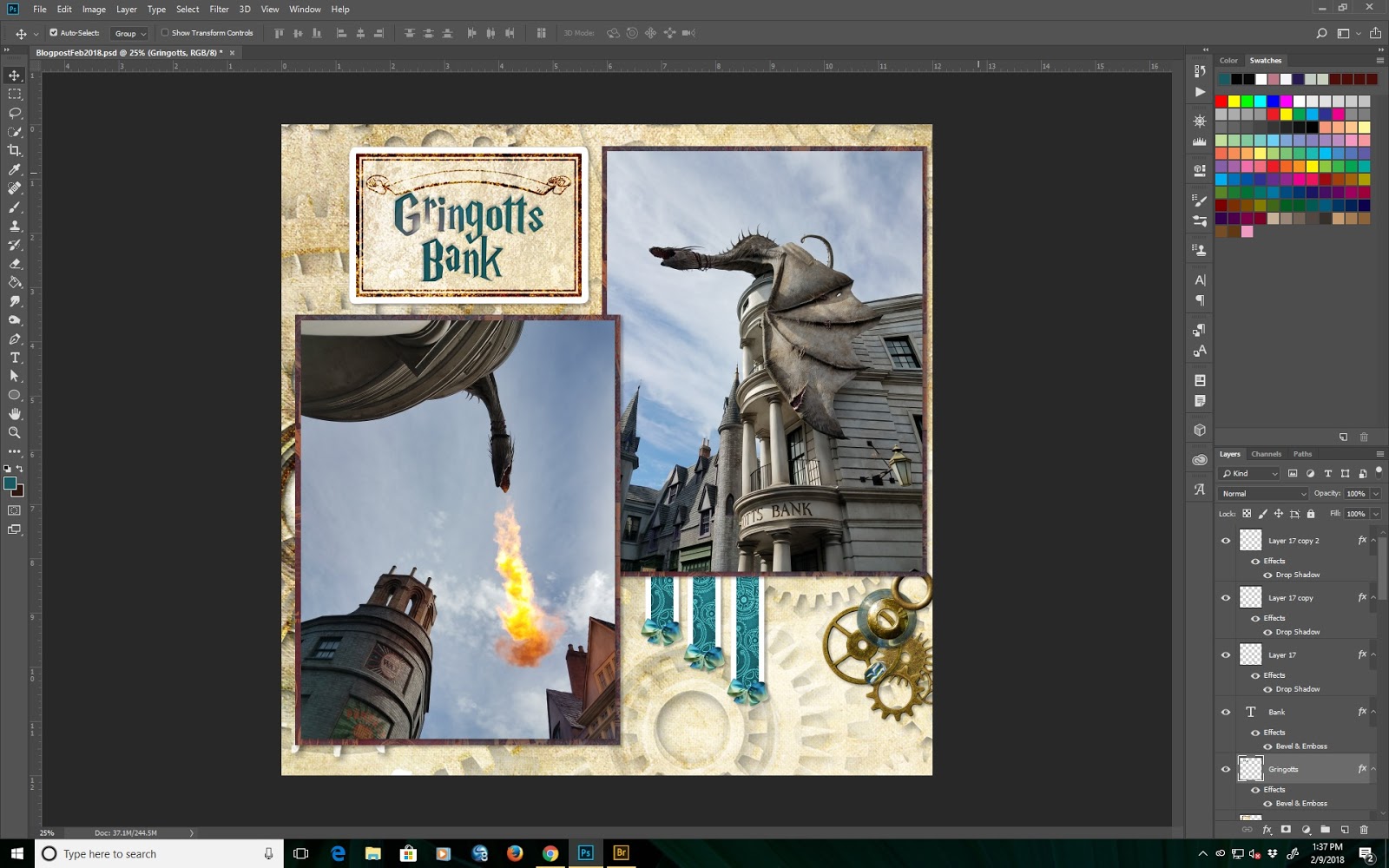Switch to the Color panel tab

(x=1228, y=61)
